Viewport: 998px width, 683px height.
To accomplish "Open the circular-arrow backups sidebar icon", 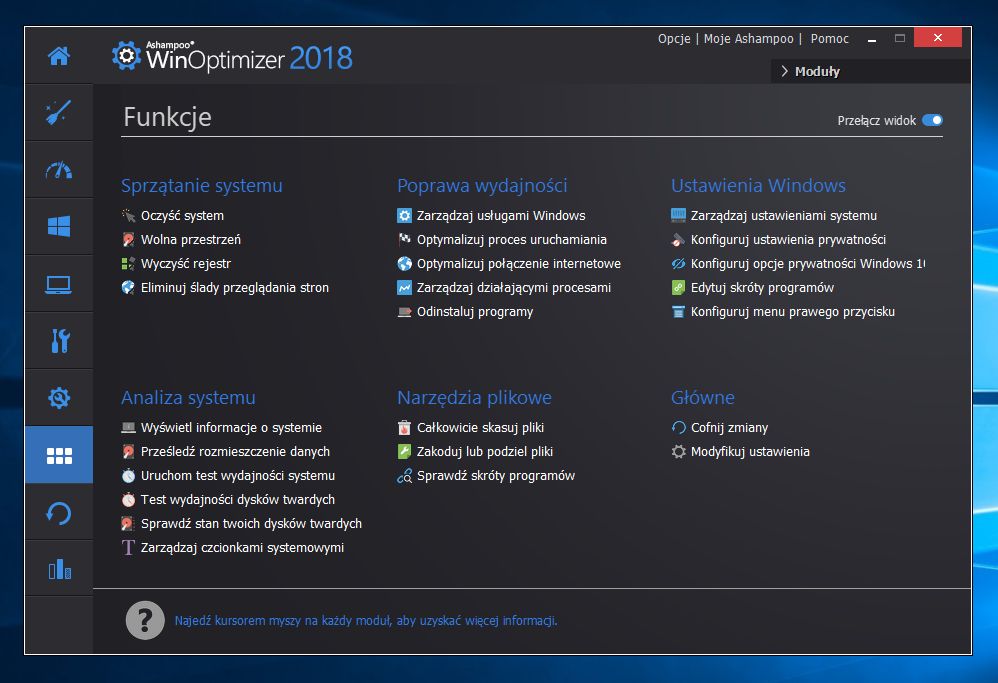I will (59, 513).
